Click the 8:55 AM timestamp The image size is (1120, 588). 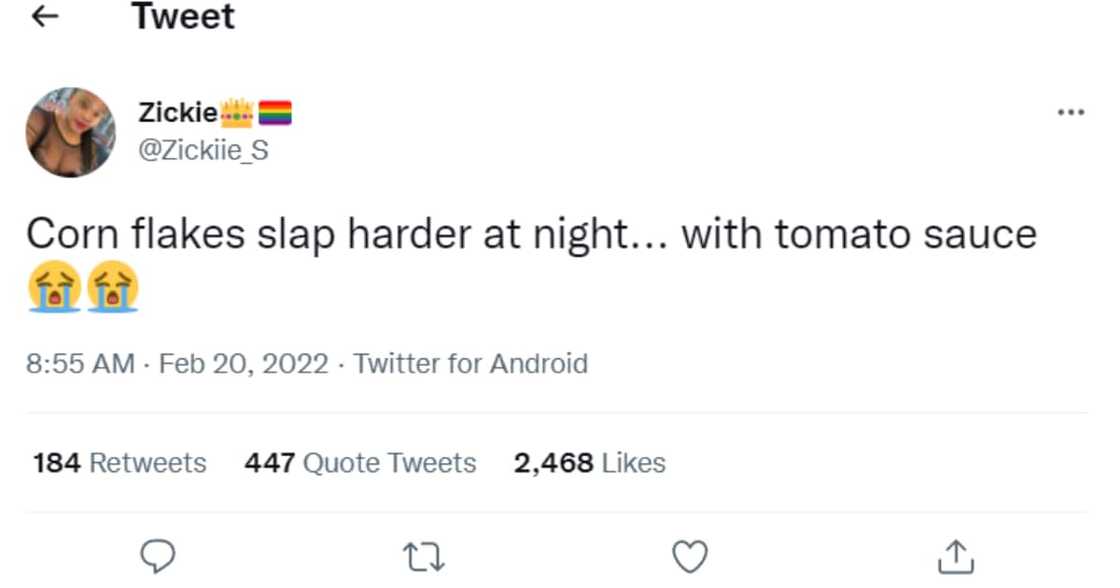click(79, 363)
